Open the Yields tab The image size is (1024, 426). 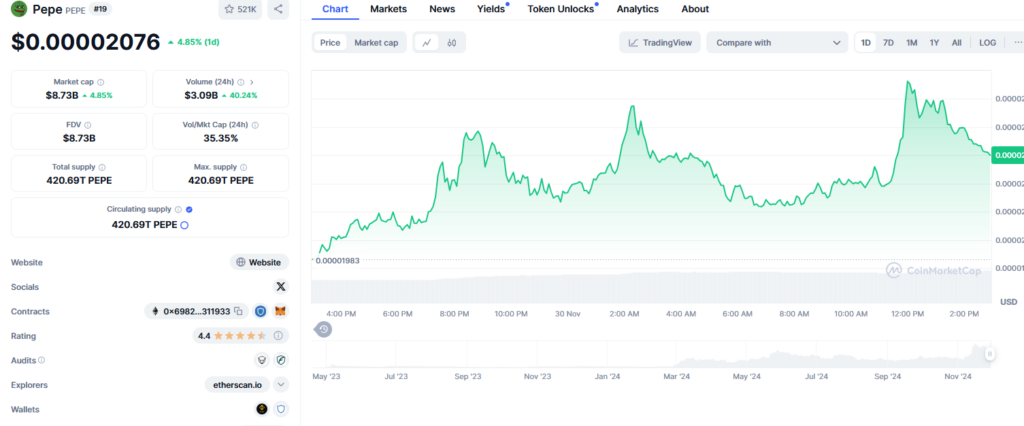(491, 9)
